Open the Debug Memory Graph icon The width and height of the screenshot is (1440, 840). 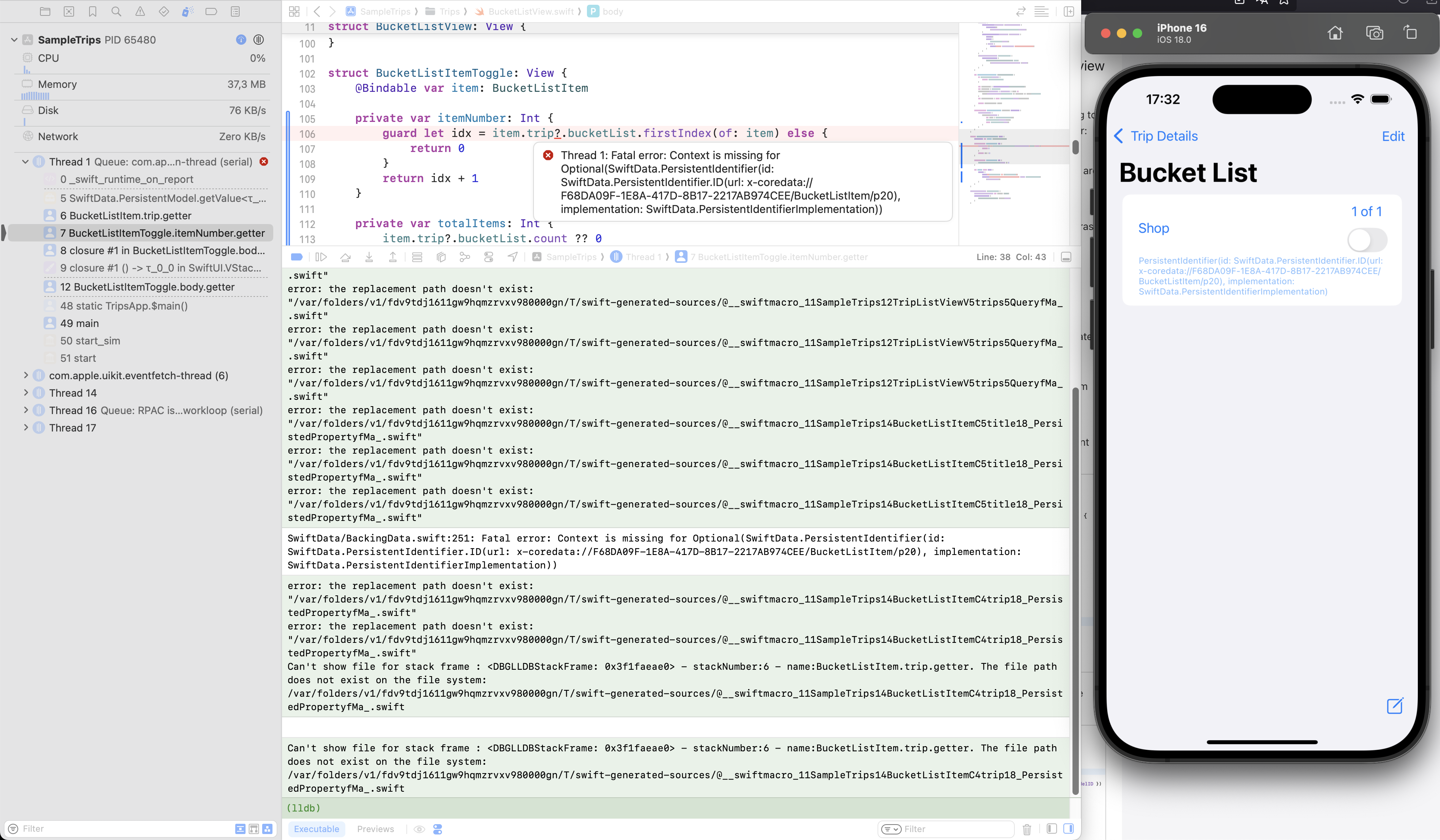tap(465, 257)
